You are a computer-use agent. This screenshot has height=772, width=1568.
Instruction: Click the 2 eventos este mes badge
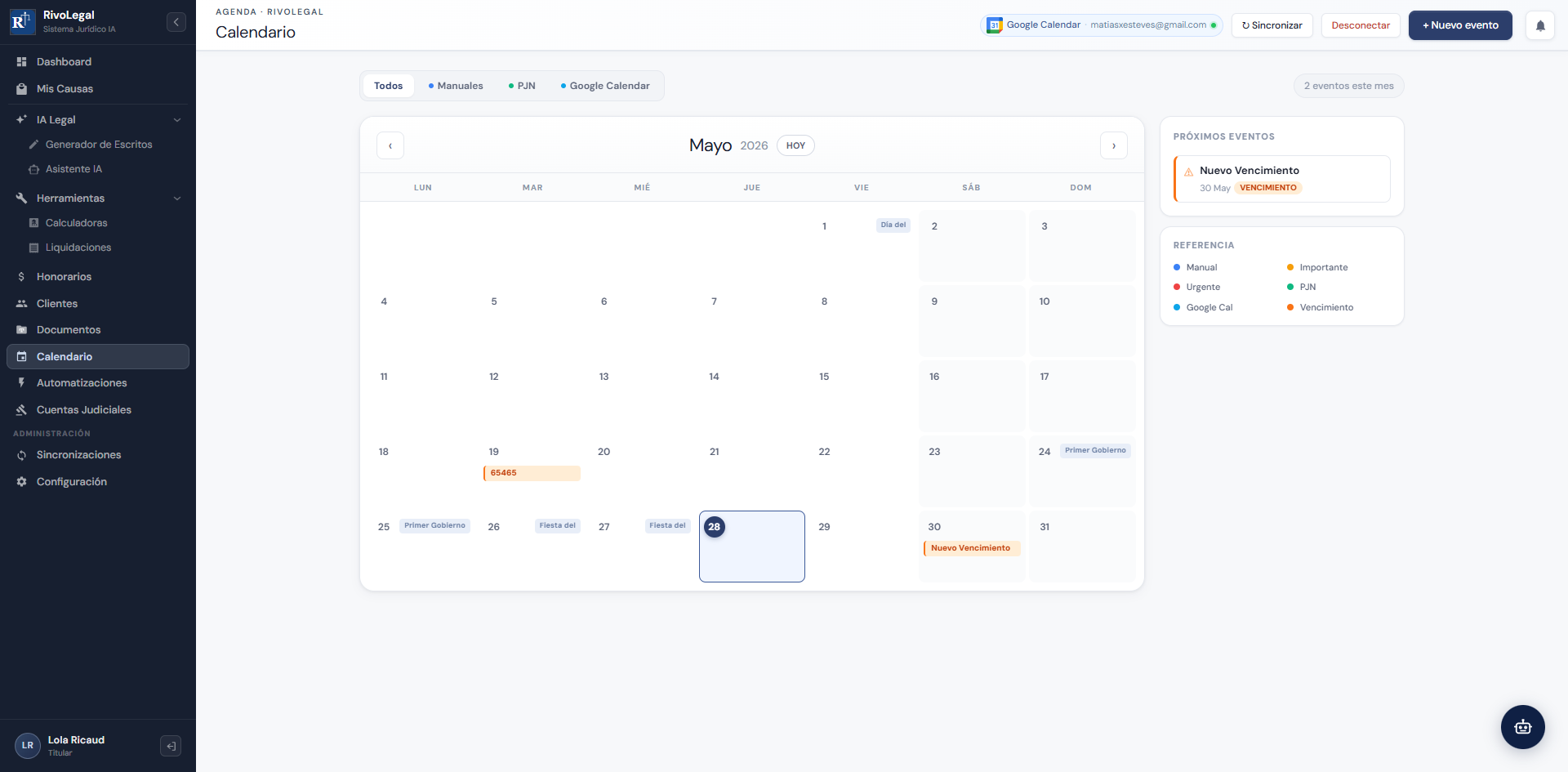click(1349, 86)
